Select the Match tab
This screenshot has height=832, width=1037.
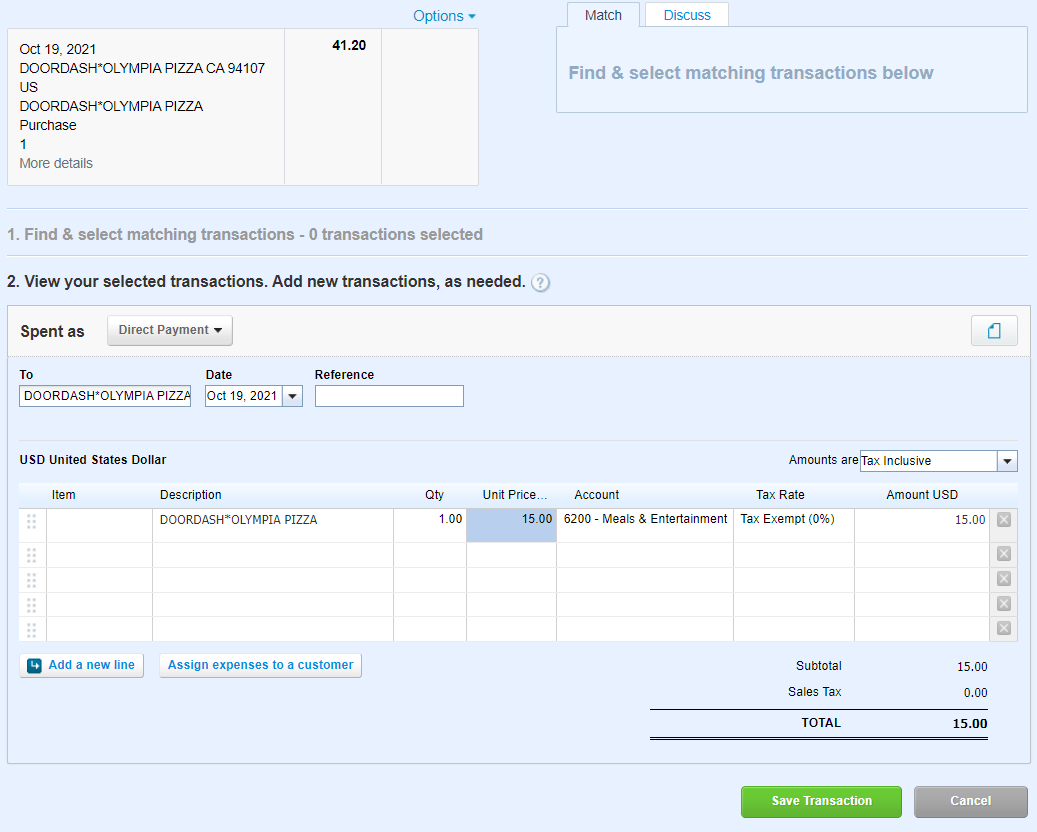pyautogui.click(x=602, y=15)
